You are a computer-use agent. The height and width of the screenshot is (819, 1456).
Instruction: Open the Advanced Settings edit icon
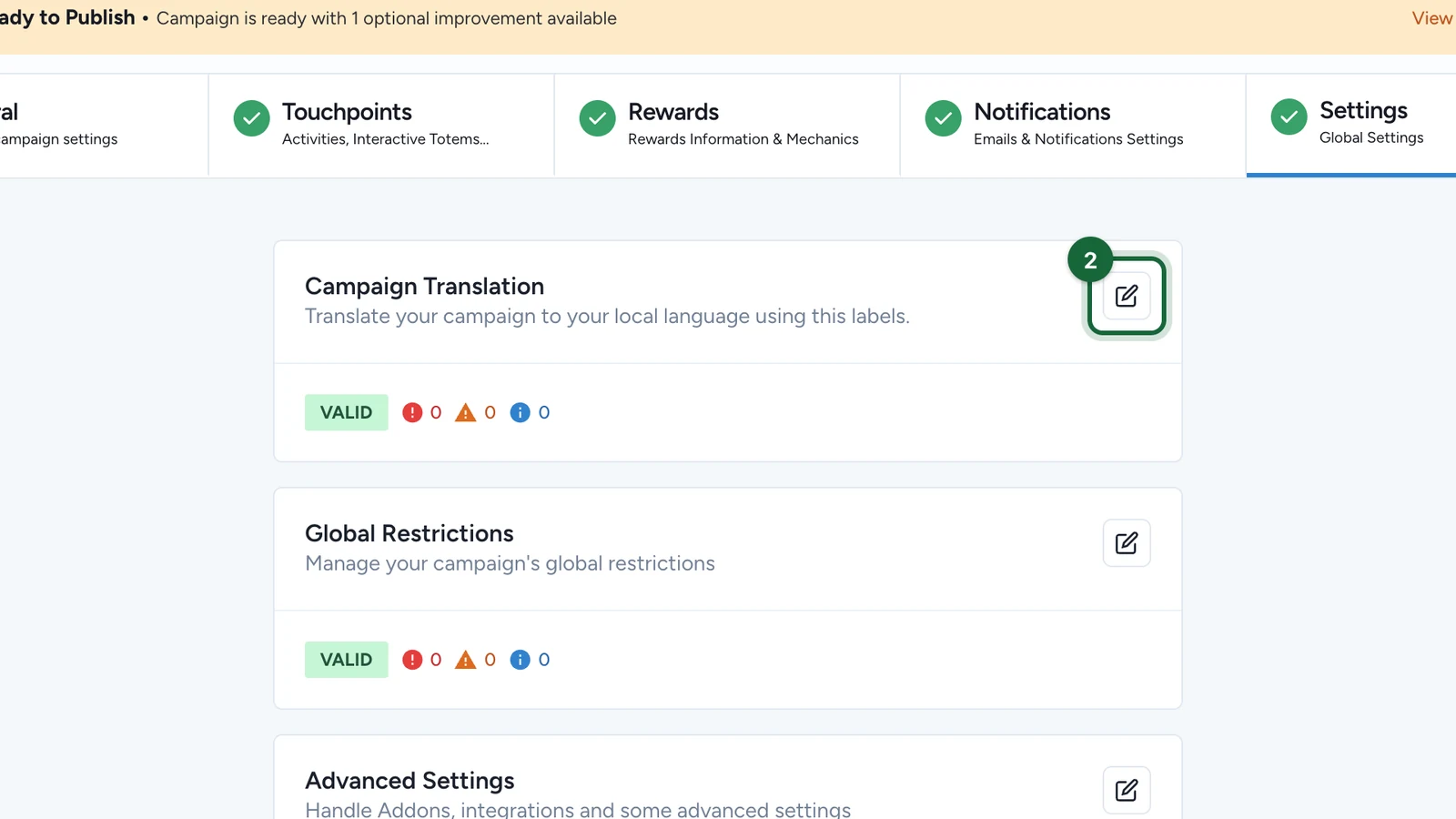pyautogui.click(x=1127, y=790)
